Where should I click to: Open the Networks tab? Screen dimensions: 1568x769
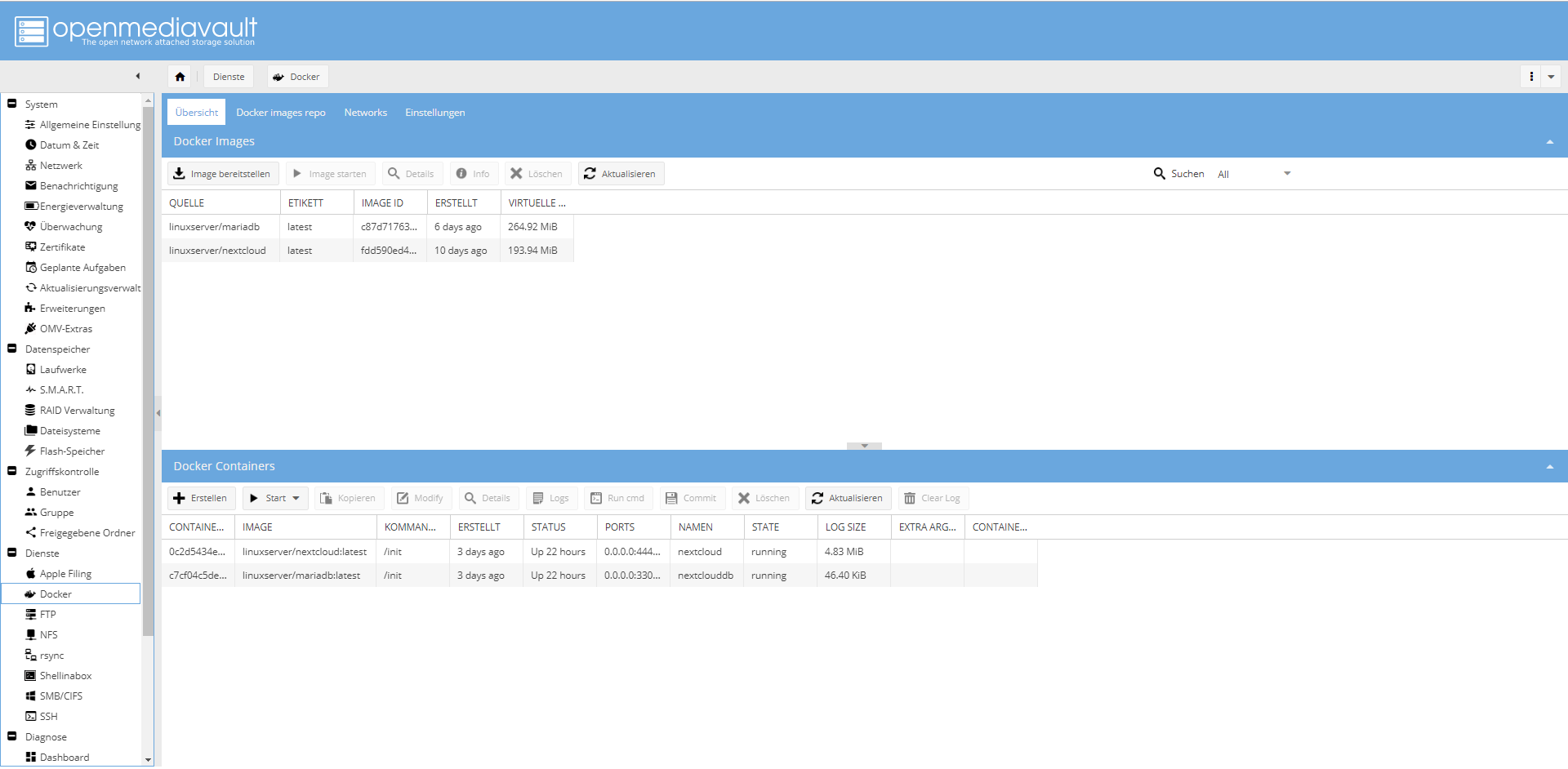pyautogui.click(x=366, y=113)
